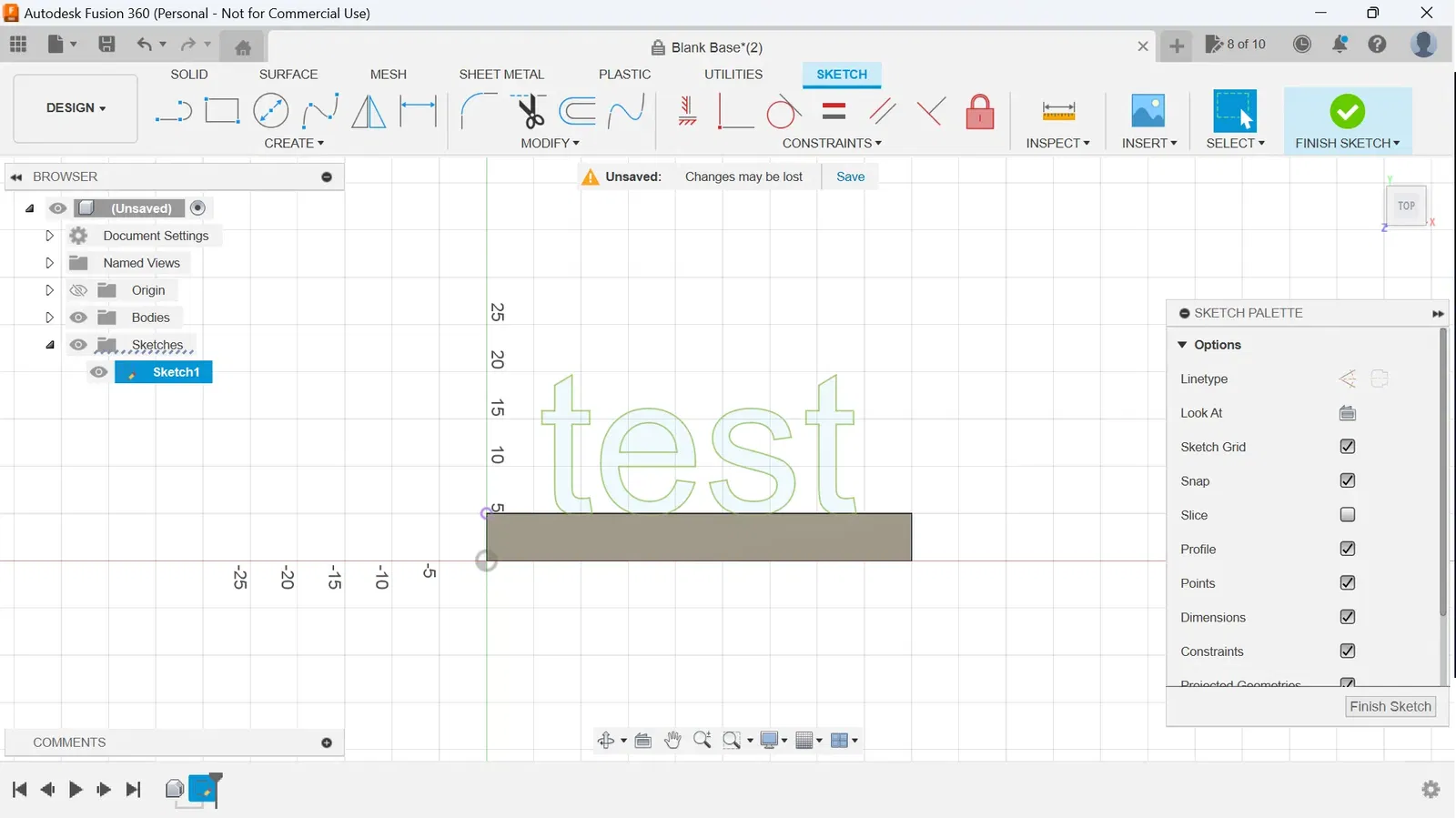This screenshot has width=1456, height=818.
Task: Switch to the SURFACE tab
Action: click(x=288, y=75)
